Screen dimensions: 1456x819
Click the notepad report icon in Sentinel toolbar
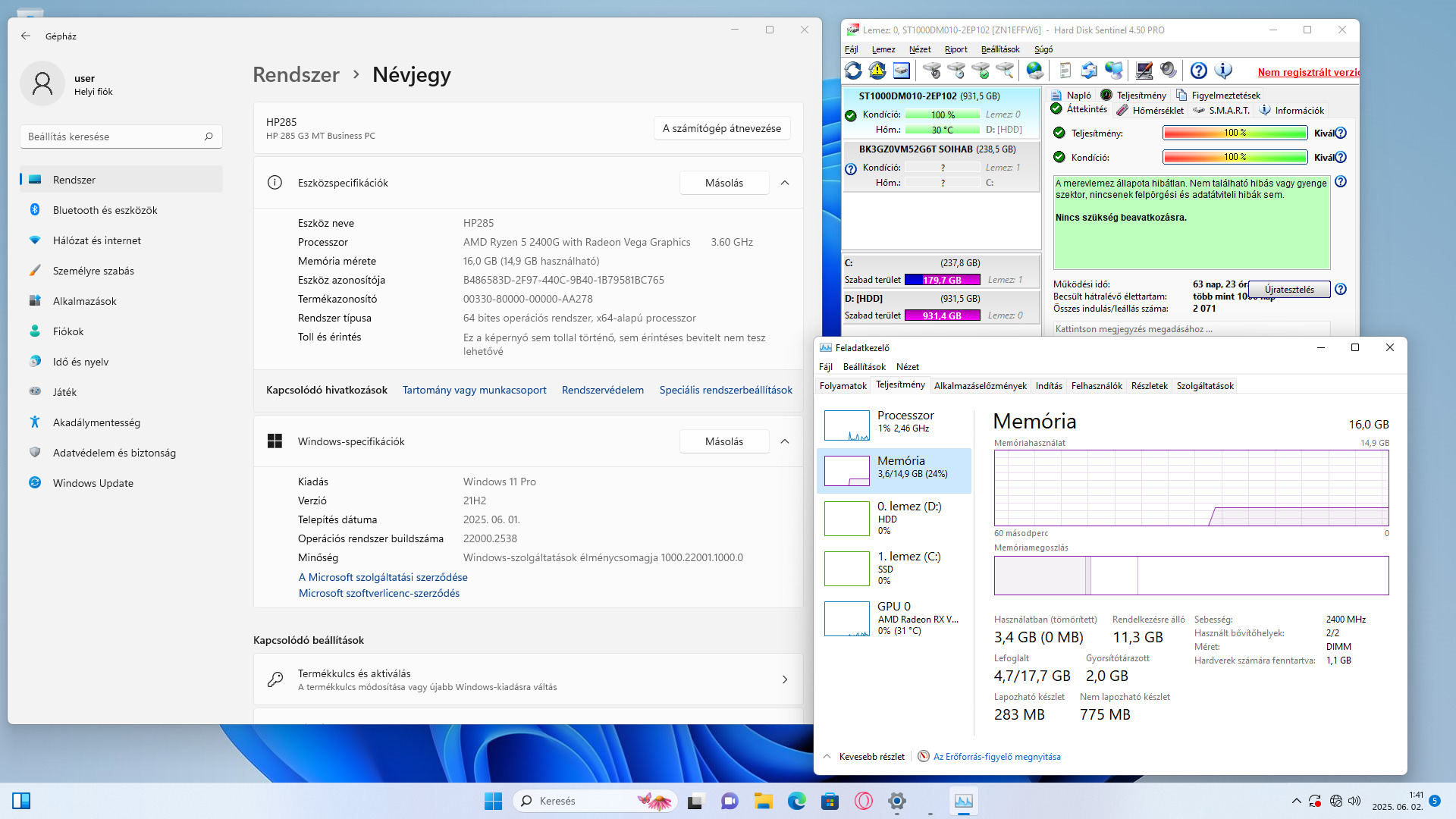click(1065, 71)
